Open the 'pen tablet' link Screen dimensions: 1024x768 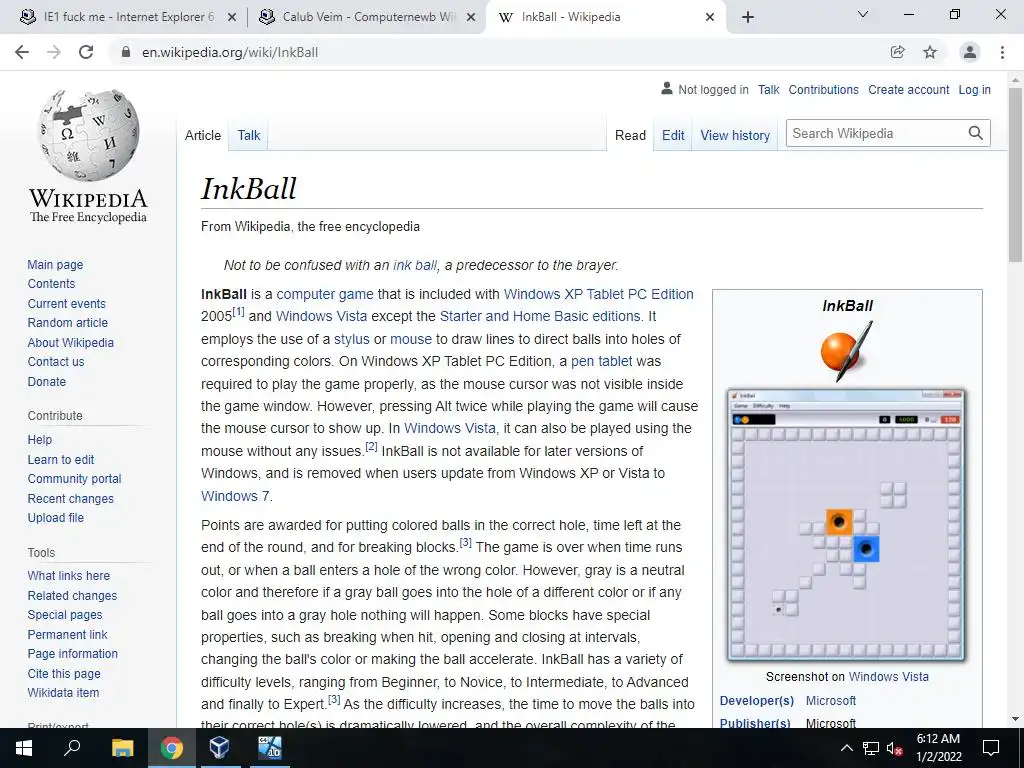[x=601, y=361]
